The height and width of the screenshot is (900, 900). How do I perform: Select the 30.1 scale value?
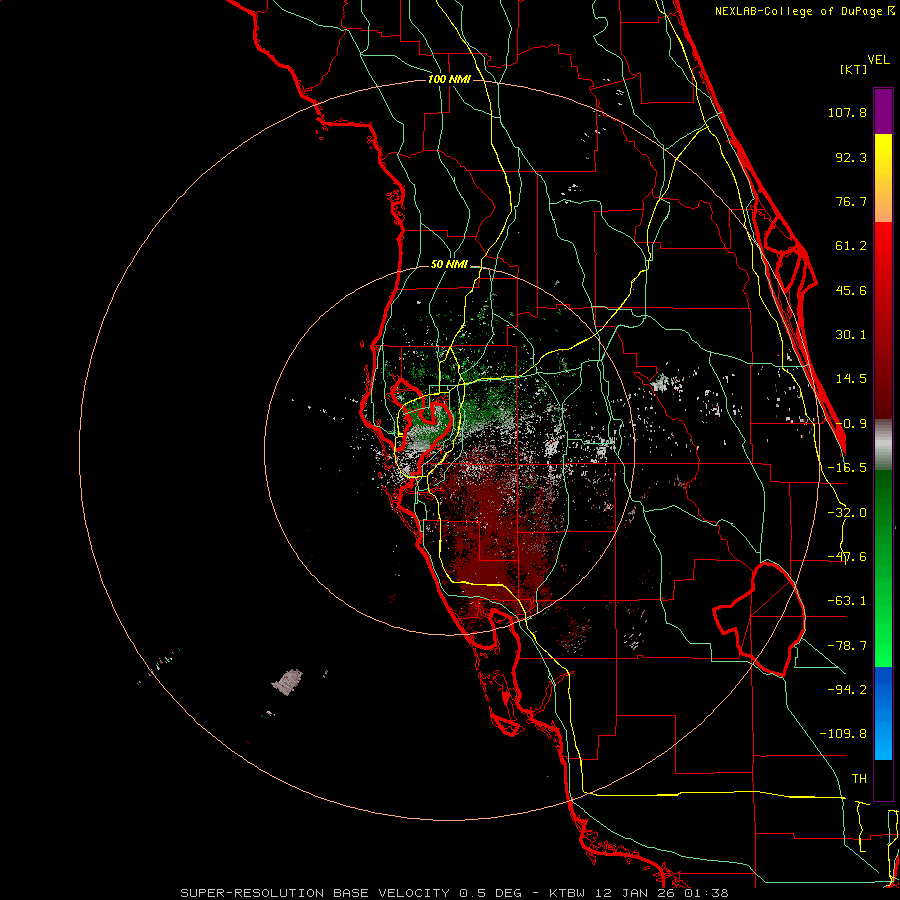(851, 335)
